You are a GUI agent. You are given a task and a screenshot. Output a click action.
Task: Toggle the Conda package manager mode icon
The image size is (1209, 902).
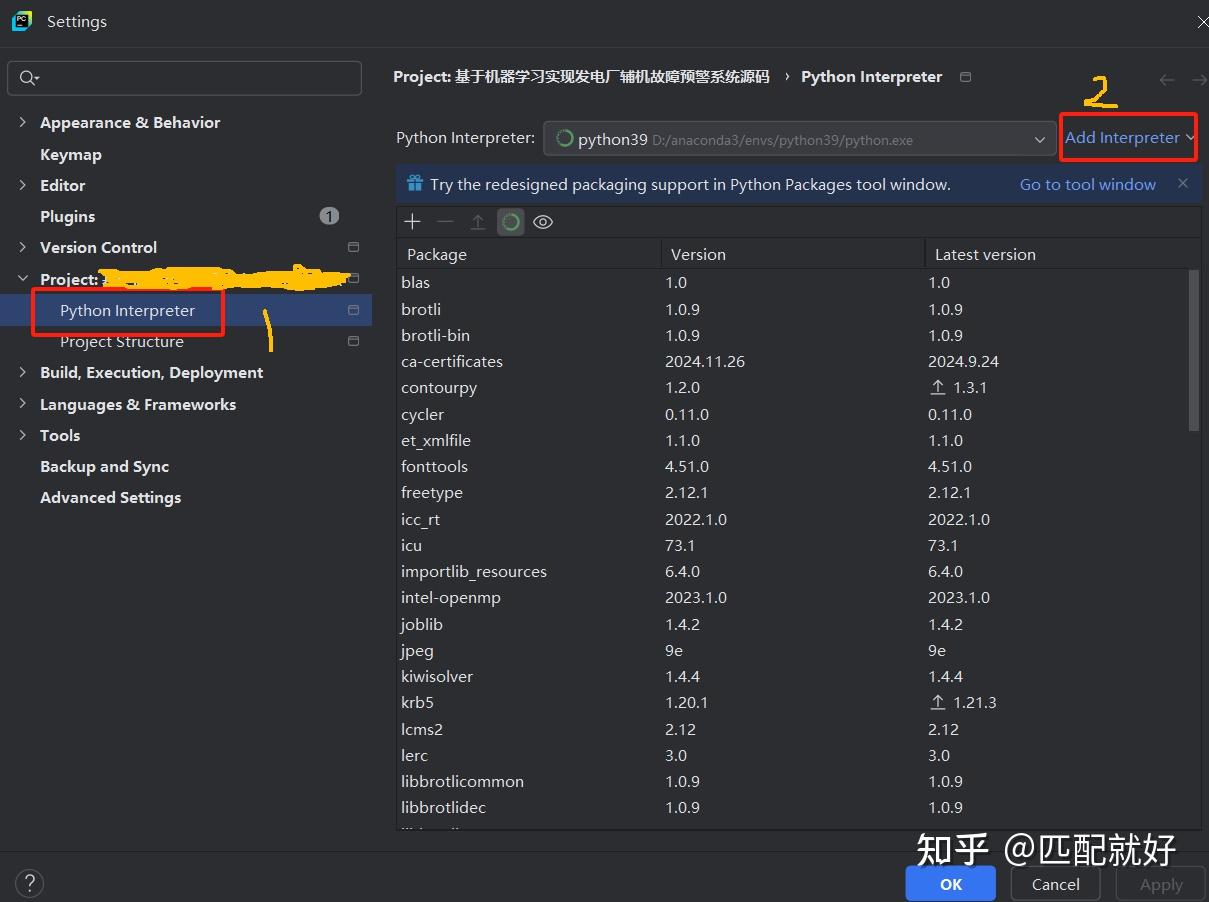tap(510, 221)
